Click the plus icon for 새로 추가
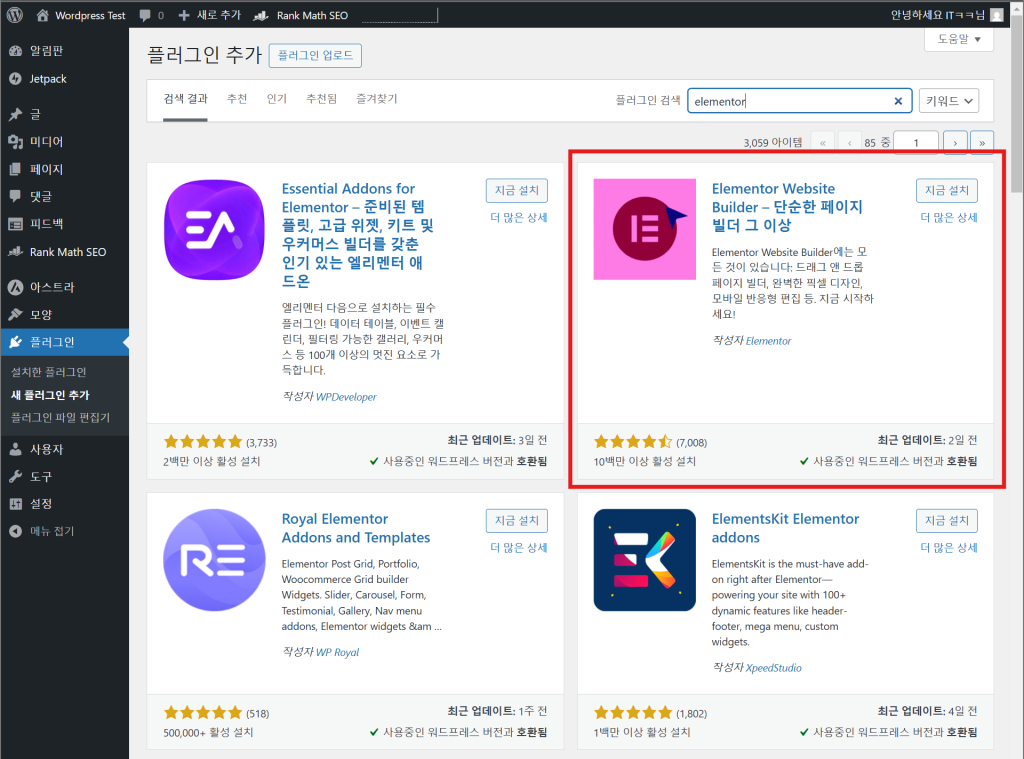1024x759 pixels. (184, 15)
